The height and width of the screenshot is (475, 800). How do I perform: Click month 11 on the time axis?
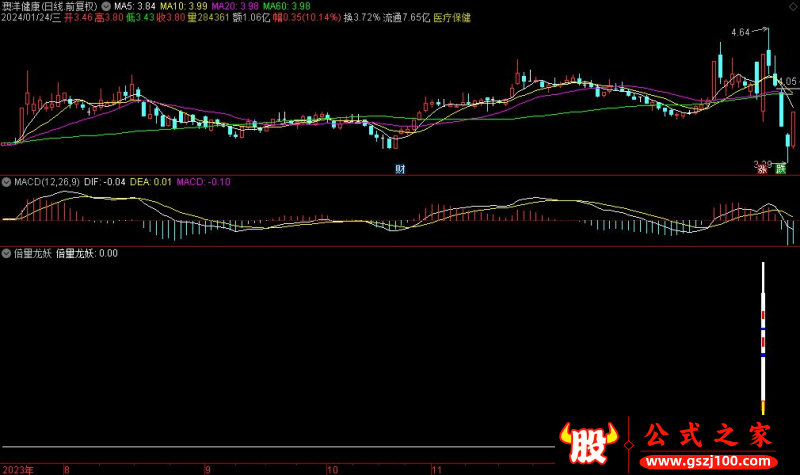[436, 470]
